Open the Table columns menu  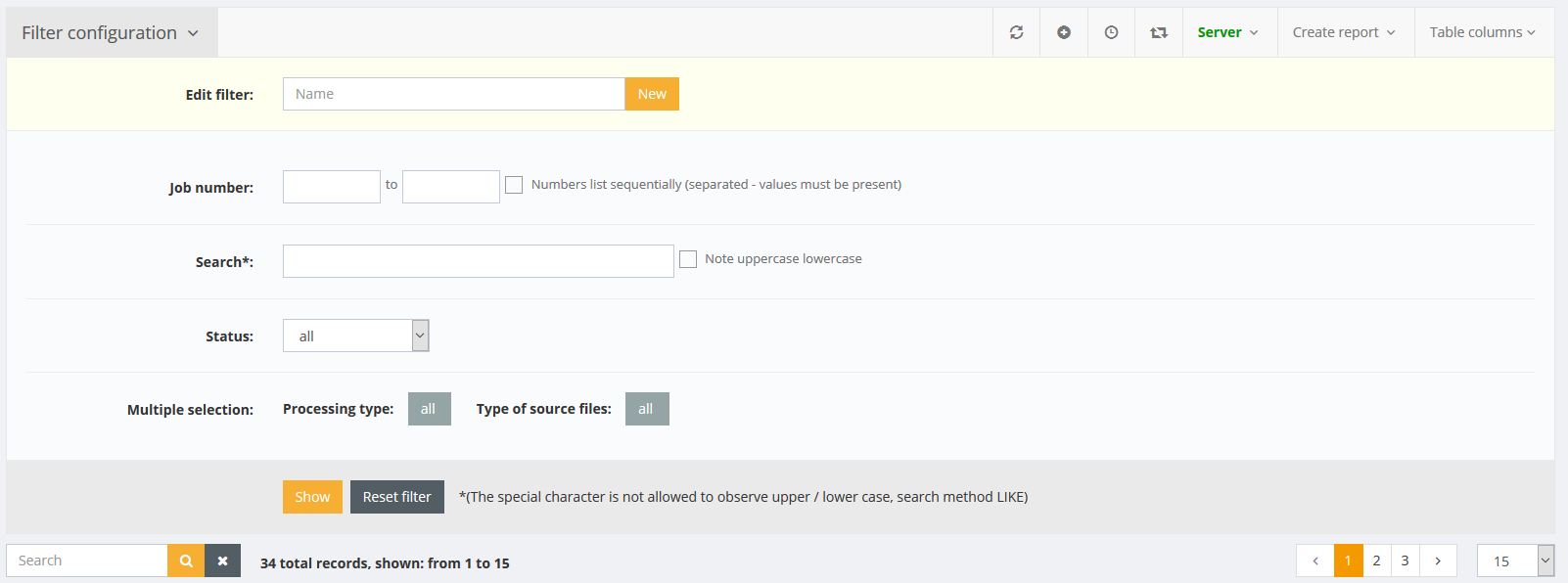coord(1482,32)
